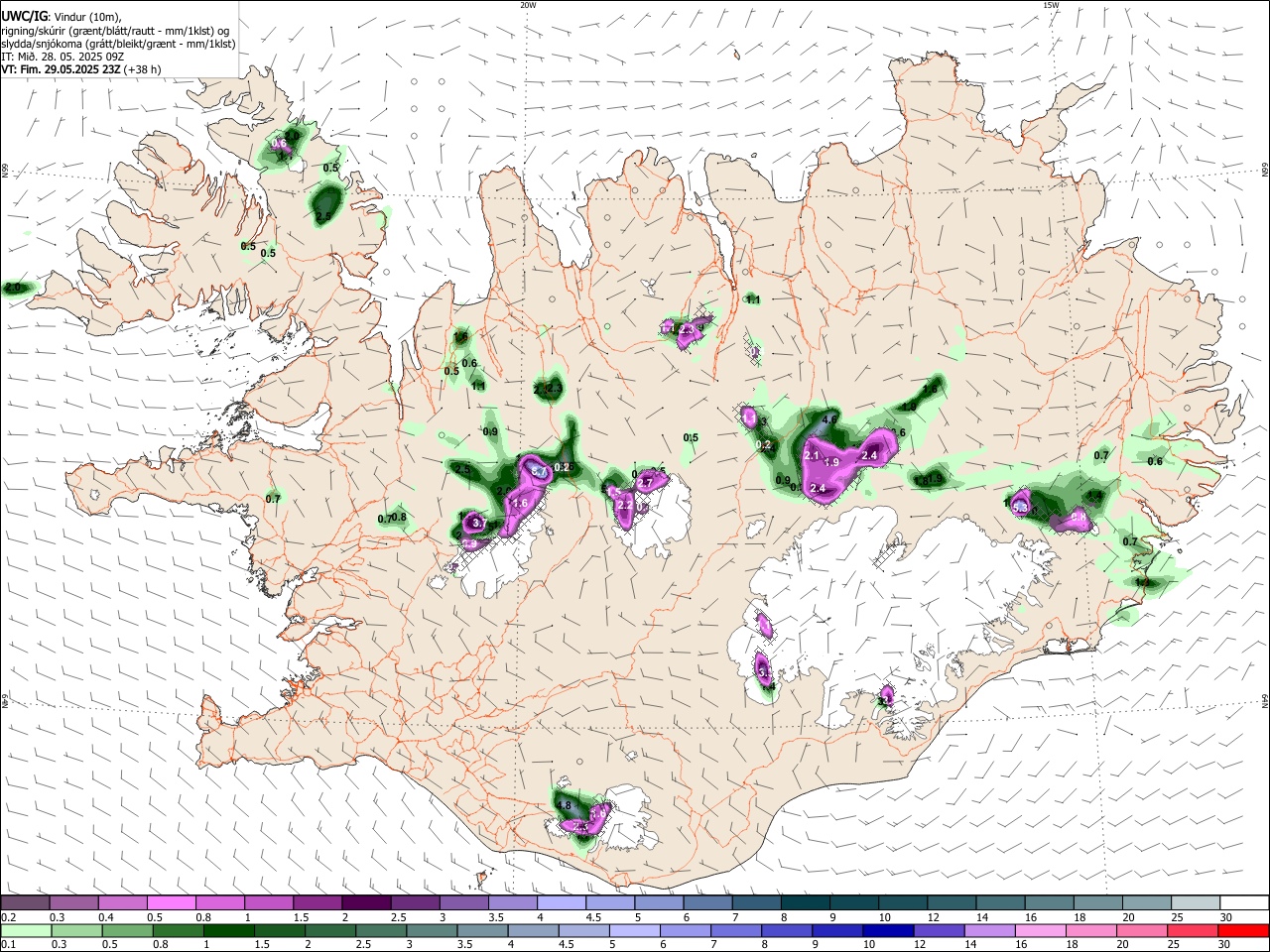
Task: Select the 0.5 bright pink snow swatch
Action: coord(171,902)
